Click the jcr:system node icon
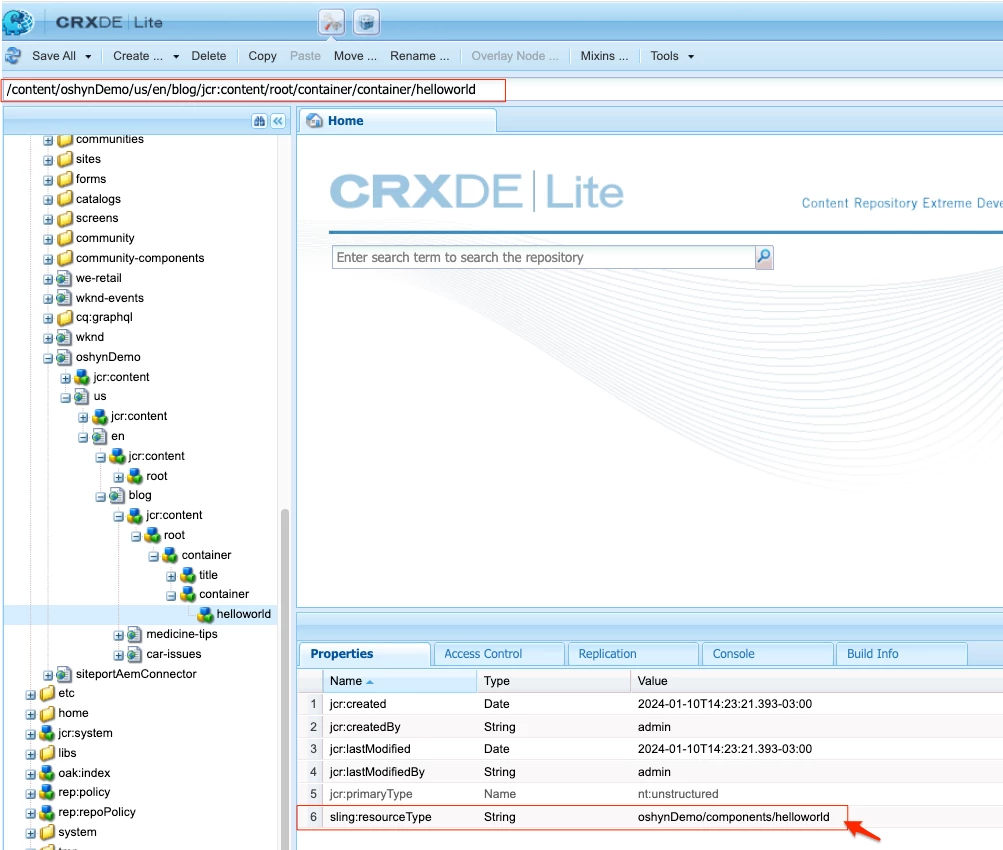1003x850 pixels. click(x=47, y=733)
